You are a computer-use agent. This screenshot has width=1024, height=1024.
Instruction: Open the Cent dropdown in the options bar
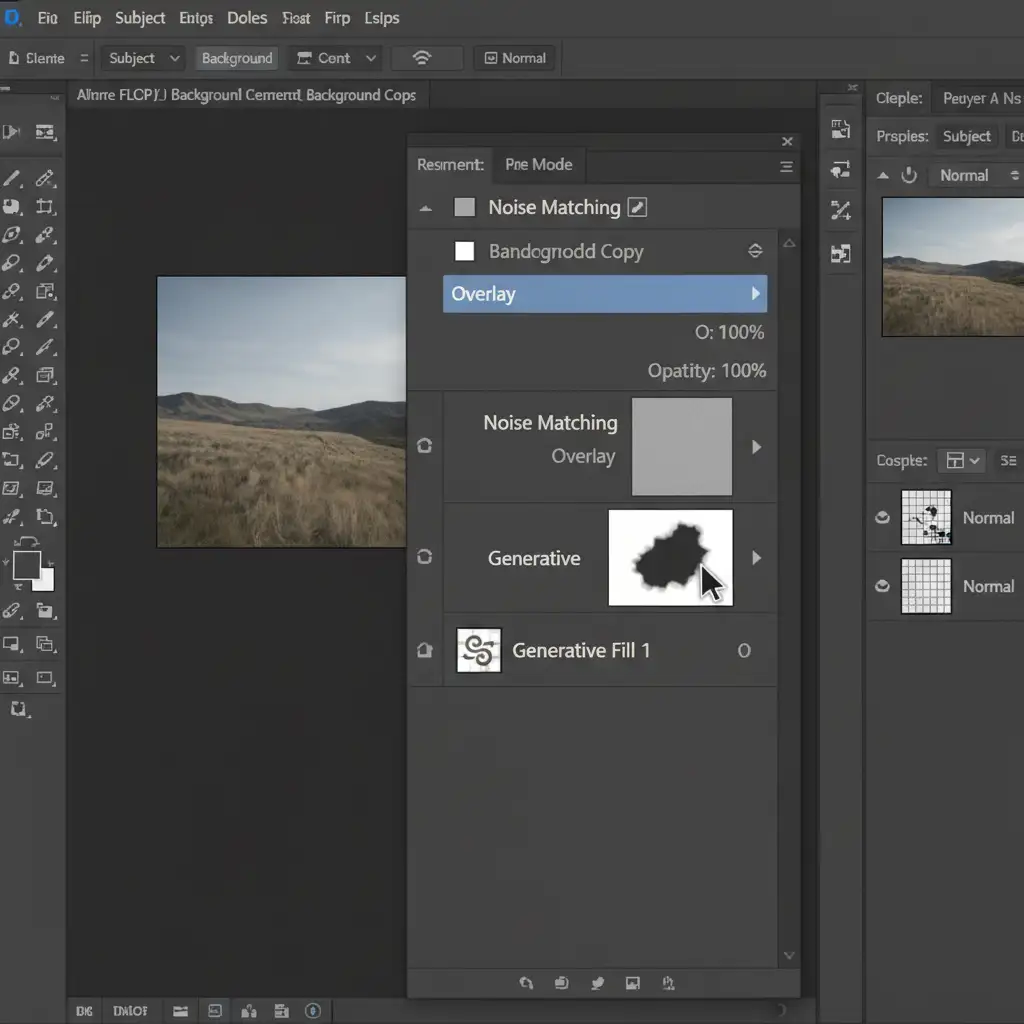(336, 58)
